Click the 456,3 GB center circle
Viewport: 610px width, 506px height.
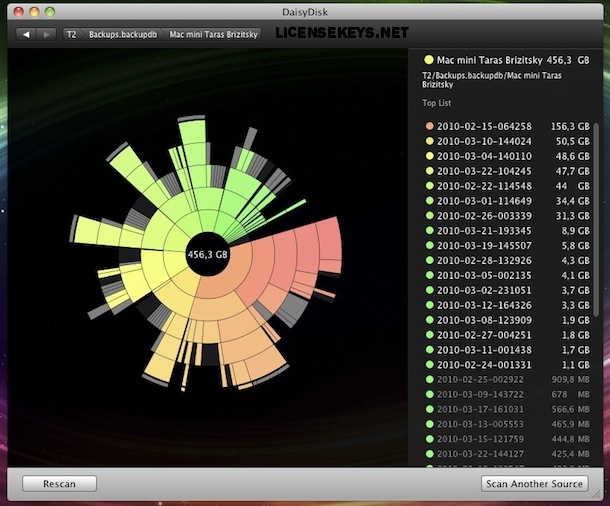(207, 254)
